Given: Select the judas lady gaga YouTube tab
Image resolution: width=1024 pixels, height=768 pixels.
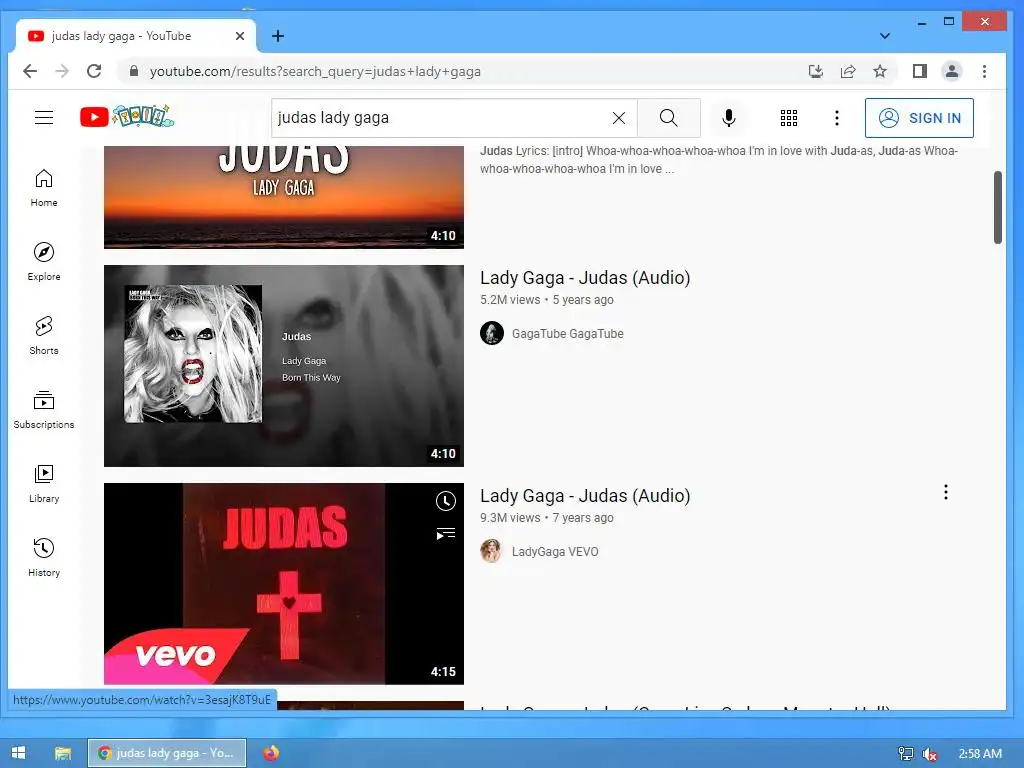Looking at the screenshot, I should [x=136, y=36].
